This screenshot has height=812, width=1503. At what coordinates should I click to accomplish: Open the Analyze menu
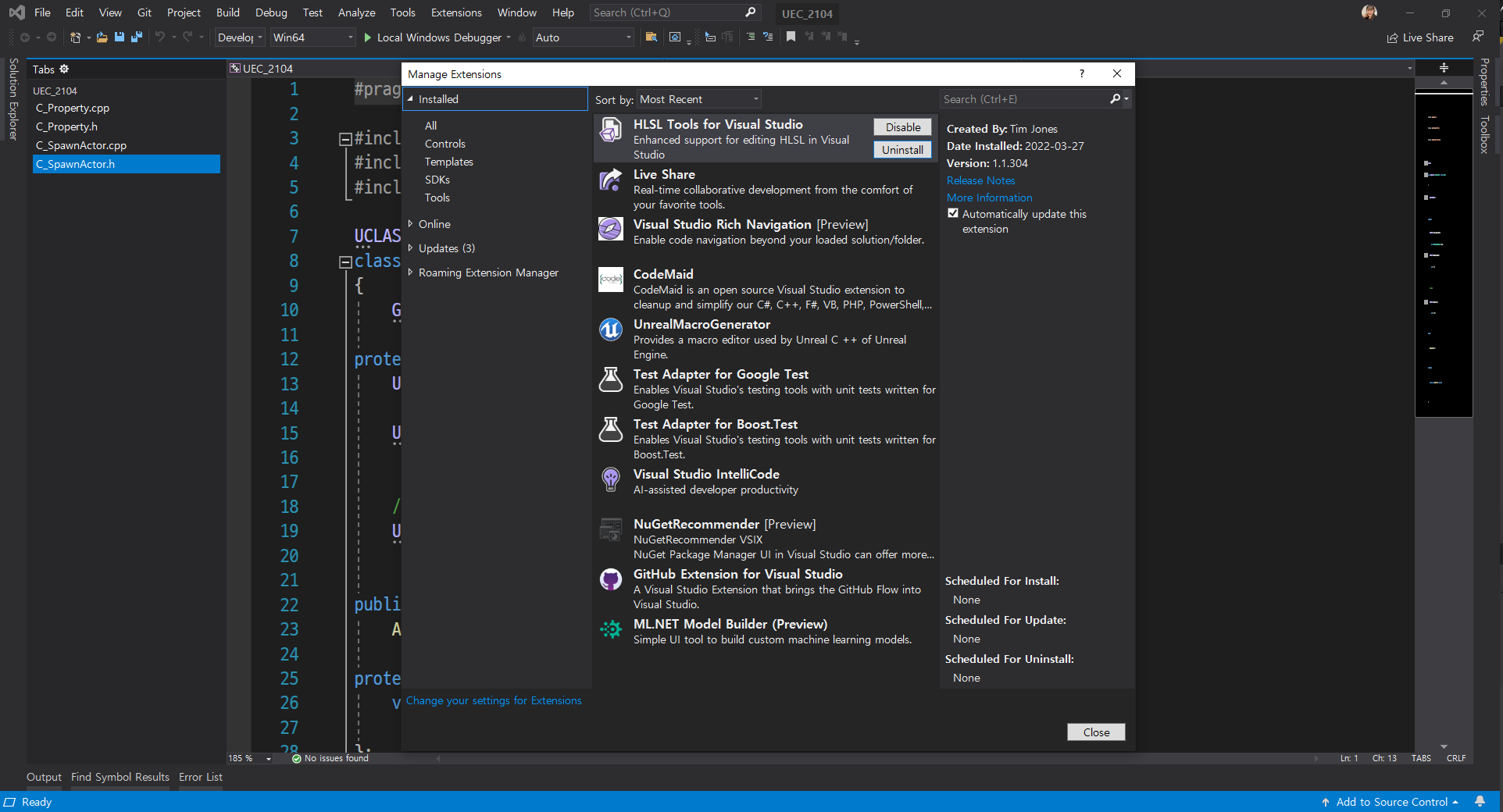pos(356,12)
